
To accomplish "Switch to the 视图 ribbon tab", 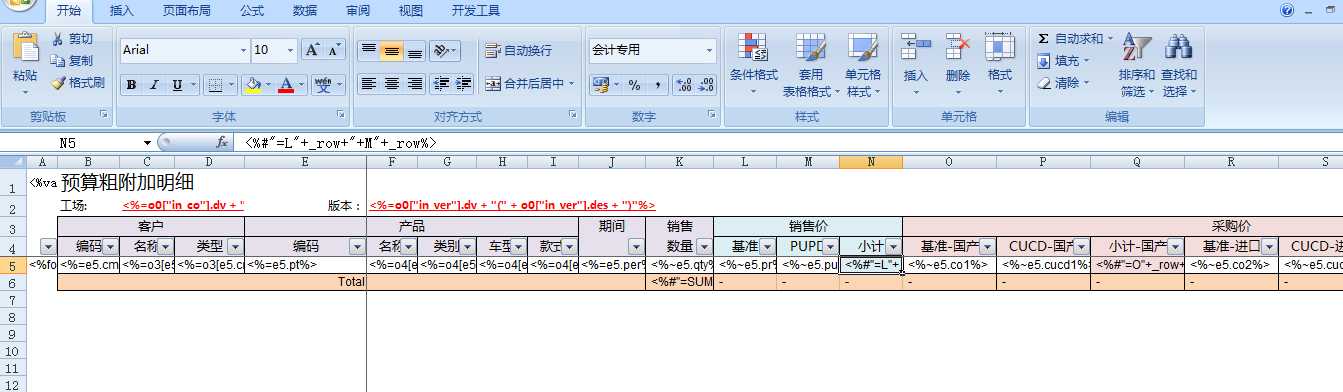I will tap(411, 11).
